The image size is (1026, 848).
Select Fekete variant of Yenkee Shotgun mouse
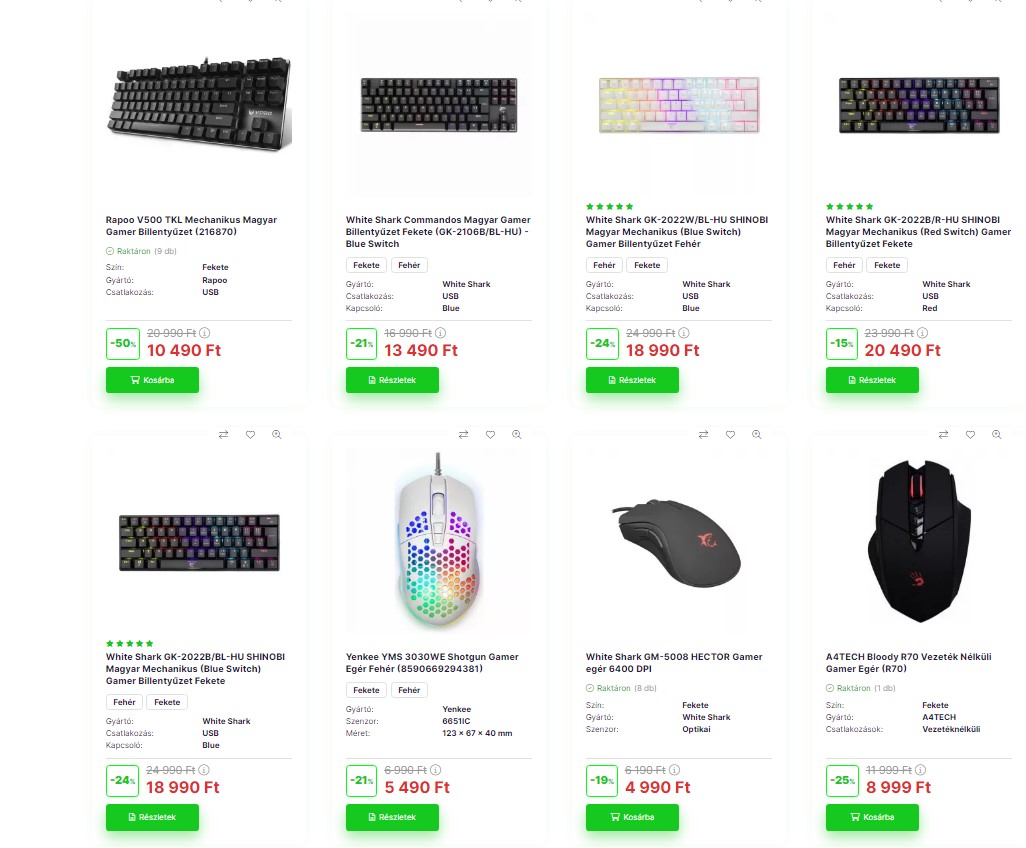coord(367,690)
